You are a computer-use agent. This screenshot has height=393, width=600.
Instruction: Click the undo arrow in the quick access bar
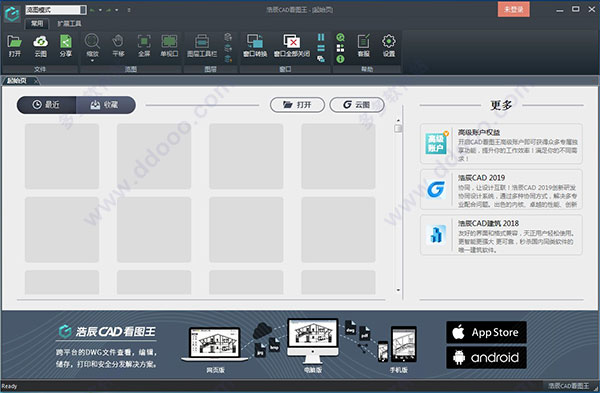[92, 10]
